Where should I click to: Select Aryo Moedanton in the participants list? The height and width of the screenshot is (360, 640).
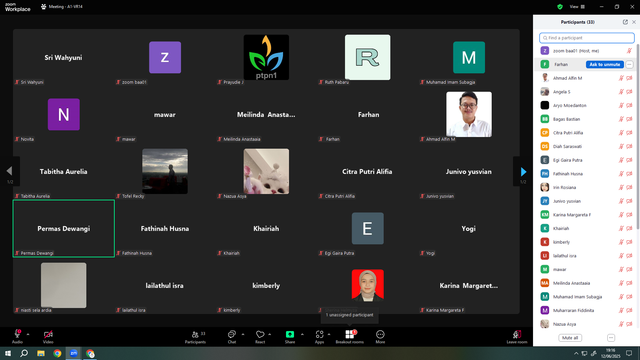click(x=586, y=105)
